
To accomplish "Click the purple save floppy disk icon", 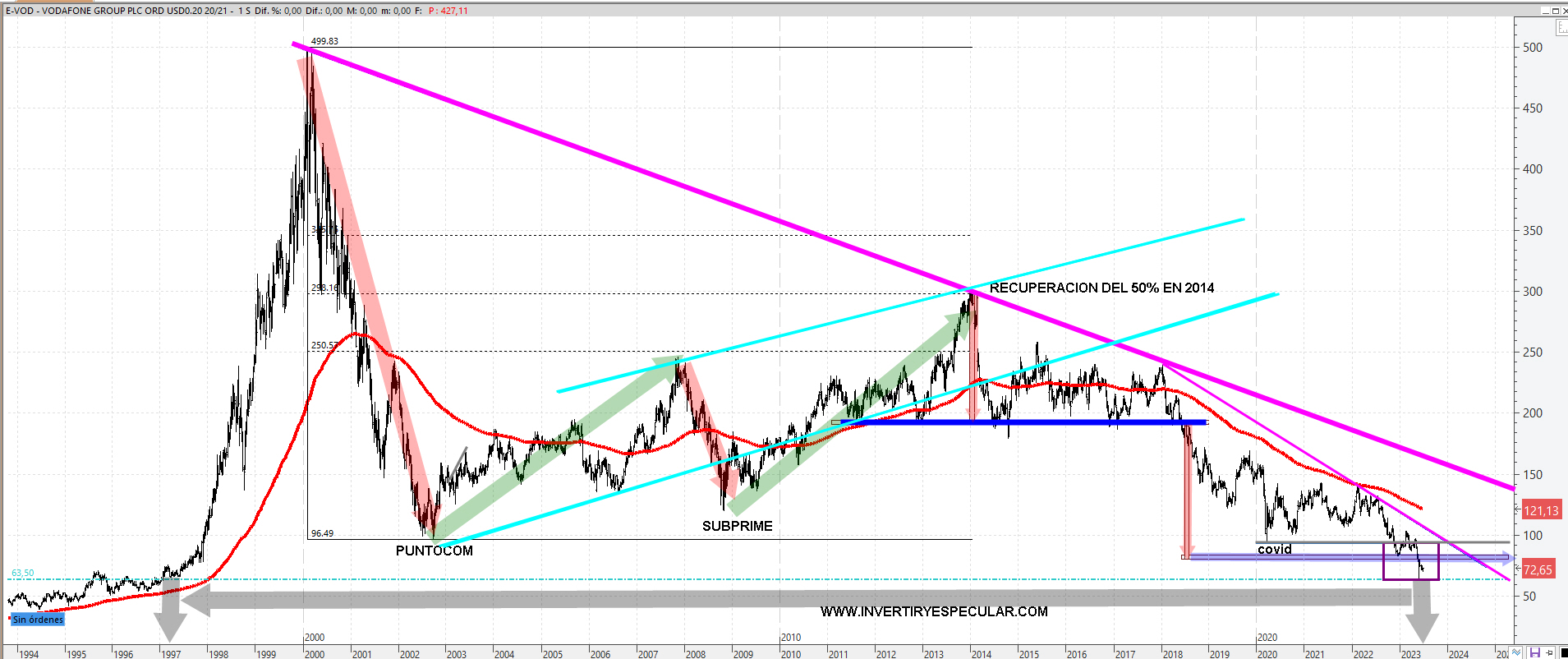I will point(1534,652).
